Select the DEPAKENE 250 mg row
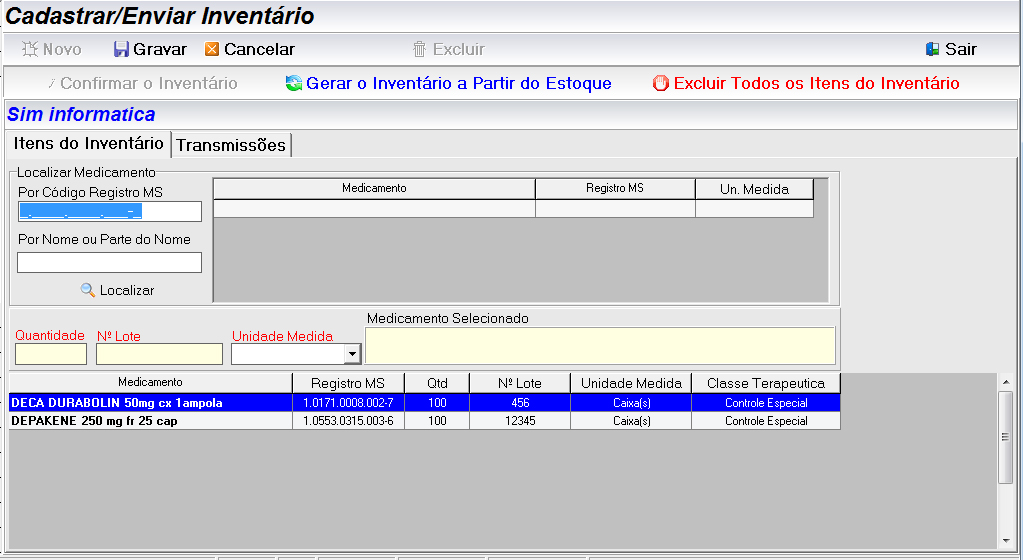This screenshot has height=560, width=1023. coord(150,421)
